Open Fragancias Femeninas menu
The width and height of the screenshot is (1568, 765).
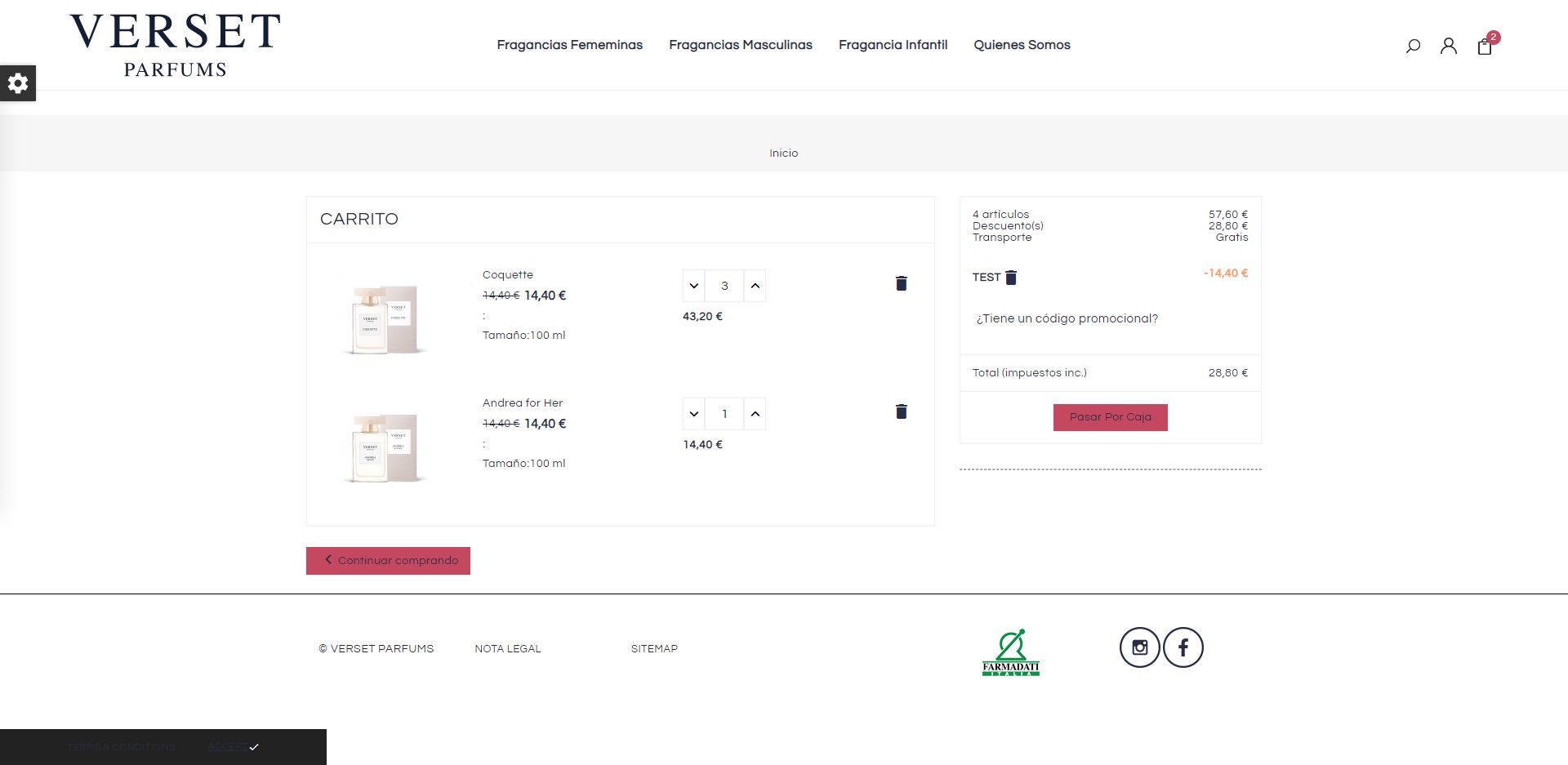pos(570,45)
